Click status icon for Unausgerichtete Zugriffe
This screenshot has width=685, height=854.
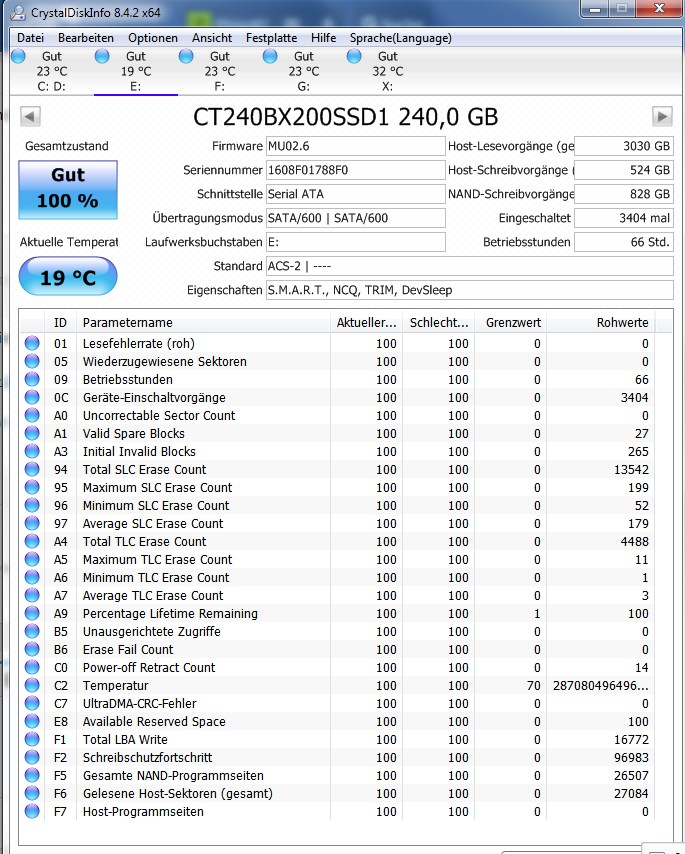pos(32,631)
